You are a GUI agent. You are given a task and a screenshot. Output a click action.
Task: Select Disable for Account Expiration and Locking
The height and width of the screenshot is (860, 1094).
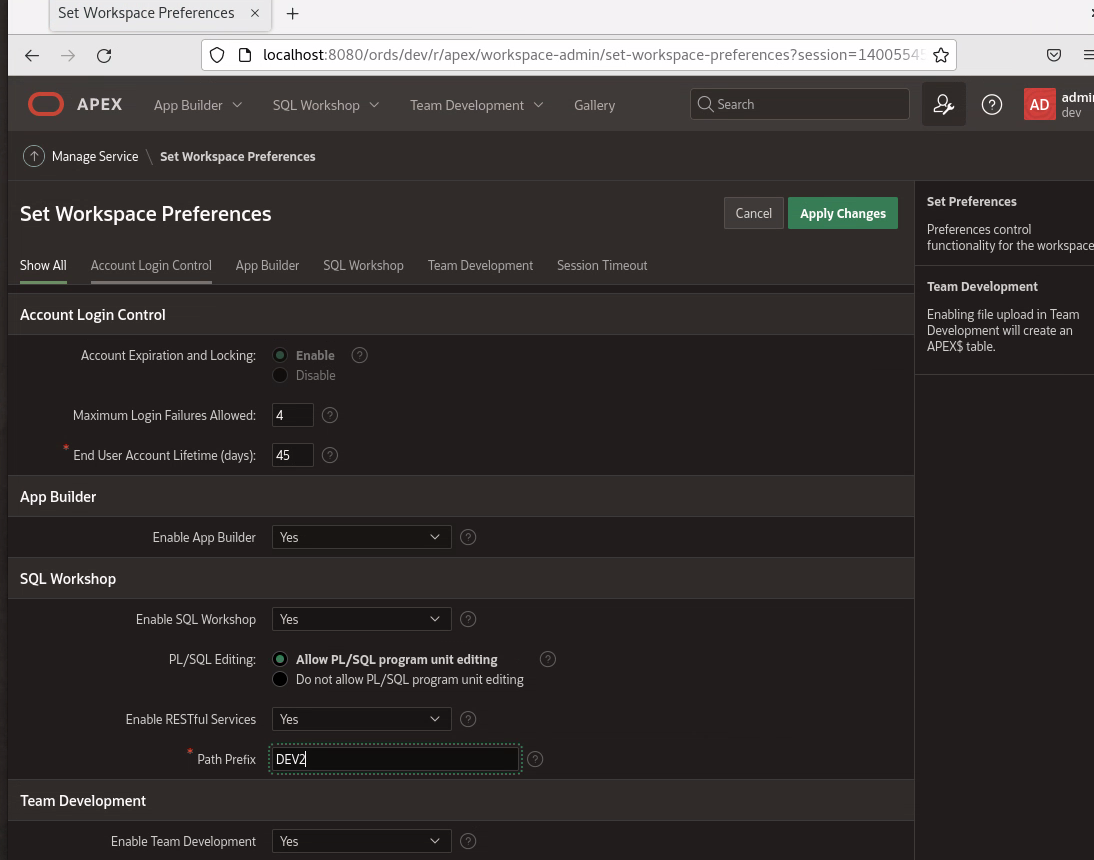click(x=280, y=375)
